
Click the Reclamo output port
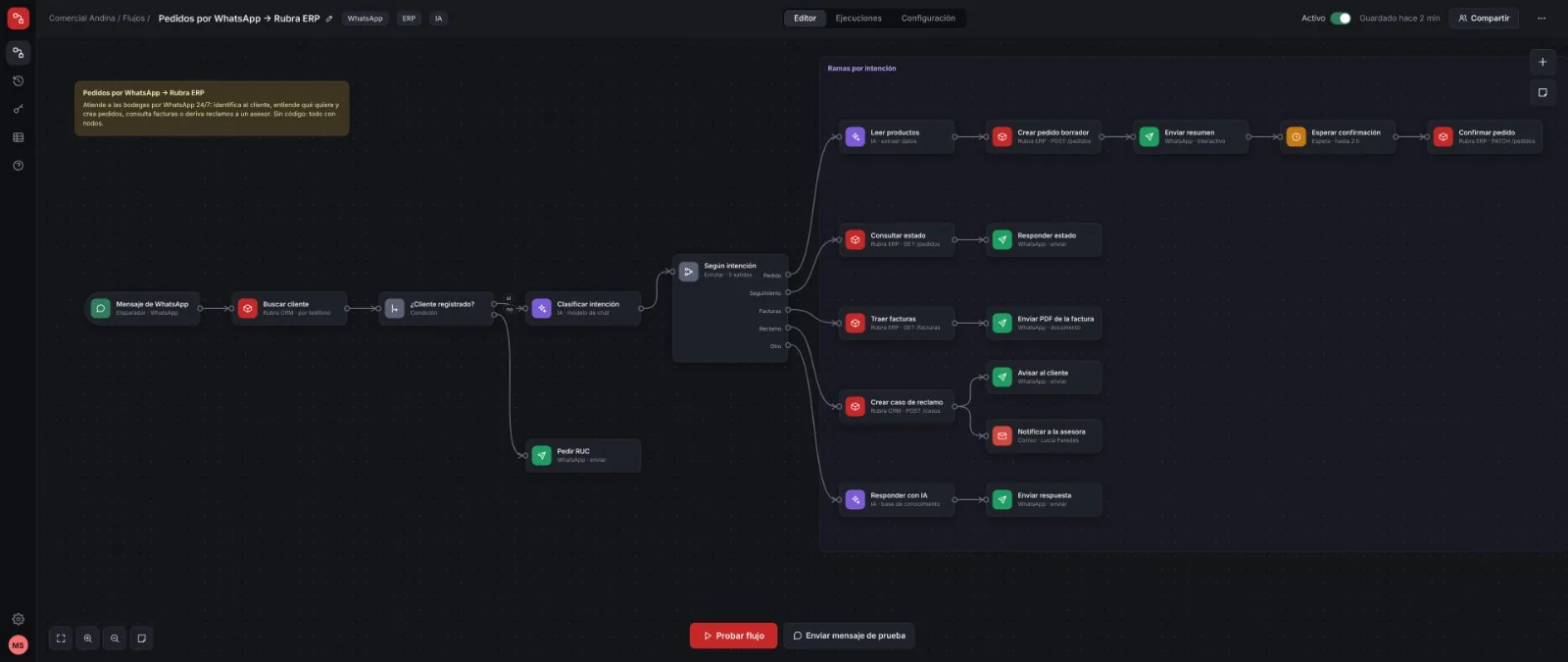click(x=788, y=328)
